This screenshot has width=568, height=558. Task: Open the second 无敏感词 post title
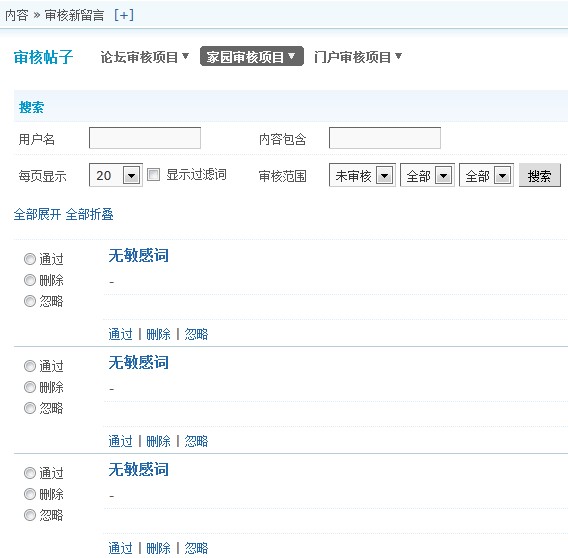click(x=139, y=362)
